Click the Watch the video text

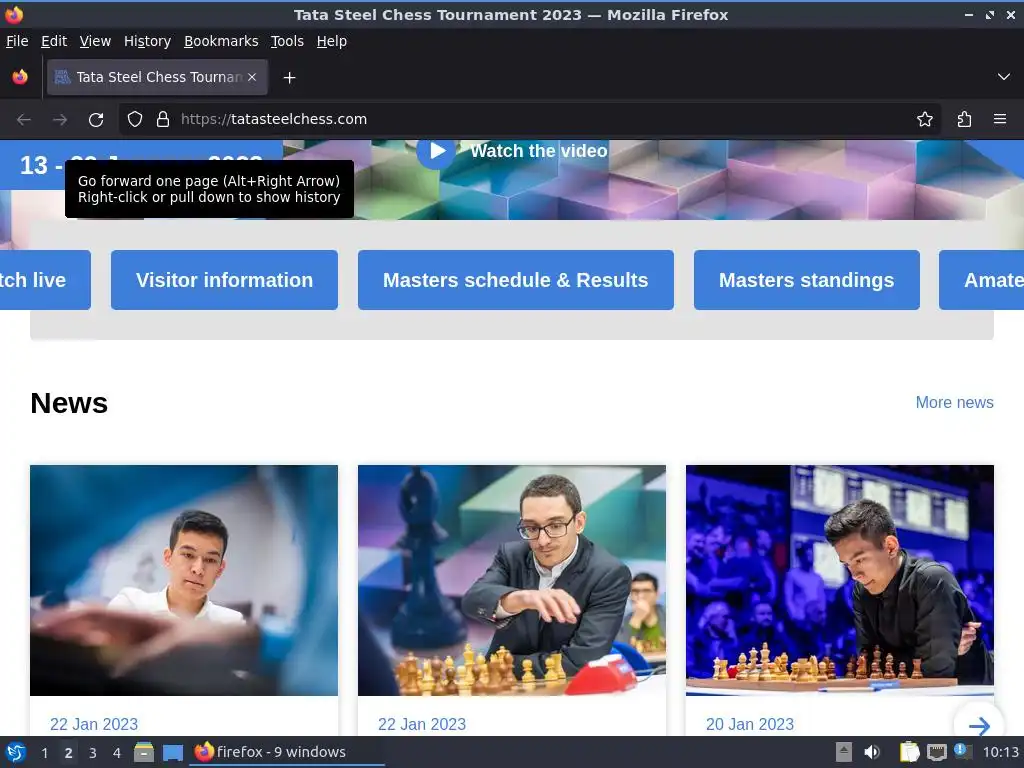(539, 151)
